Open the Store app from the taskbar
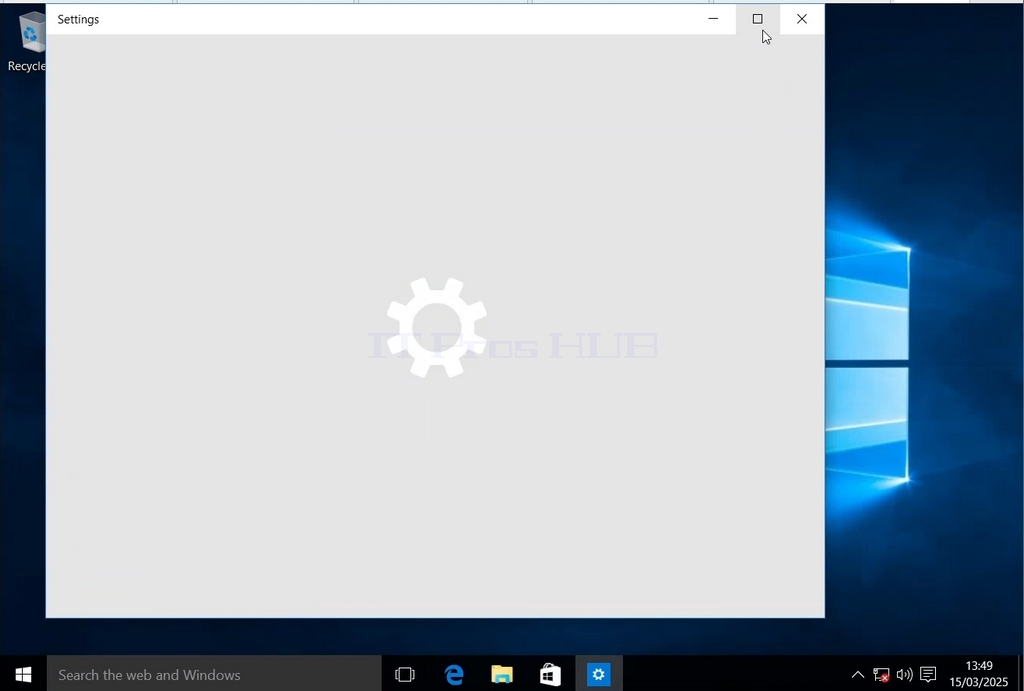The image size is (1024, 691). (x=550, y=674)
